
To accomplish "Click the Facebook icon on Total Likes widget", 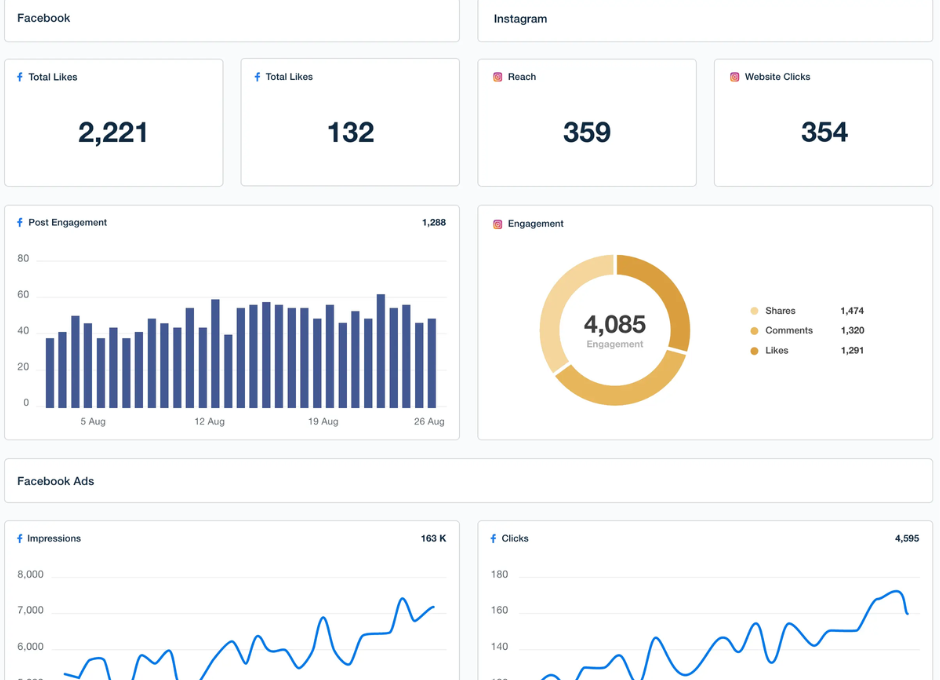I will click(20, 76).
